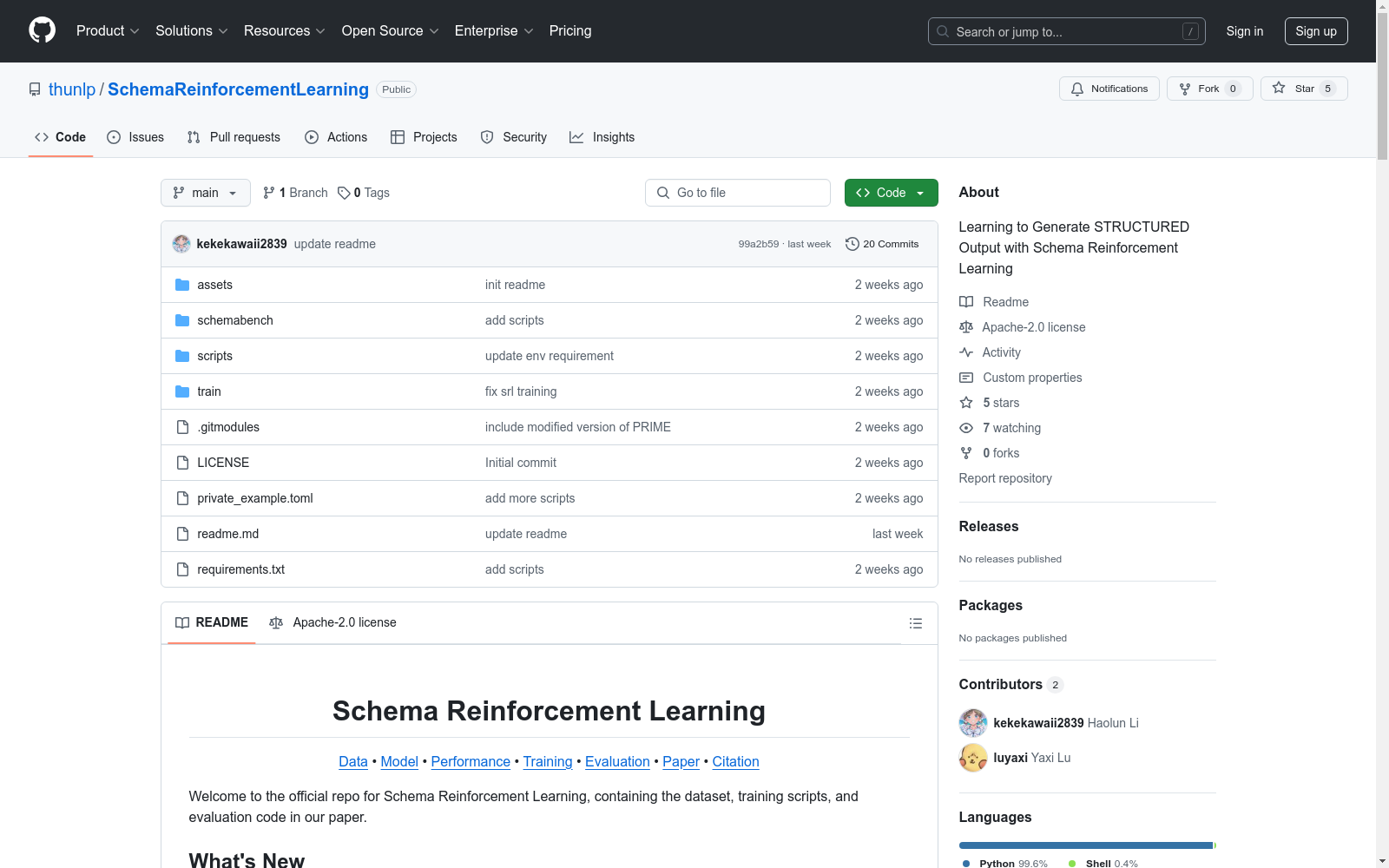Open the Pricing link
1389x868 pixels.
[570, 31]
